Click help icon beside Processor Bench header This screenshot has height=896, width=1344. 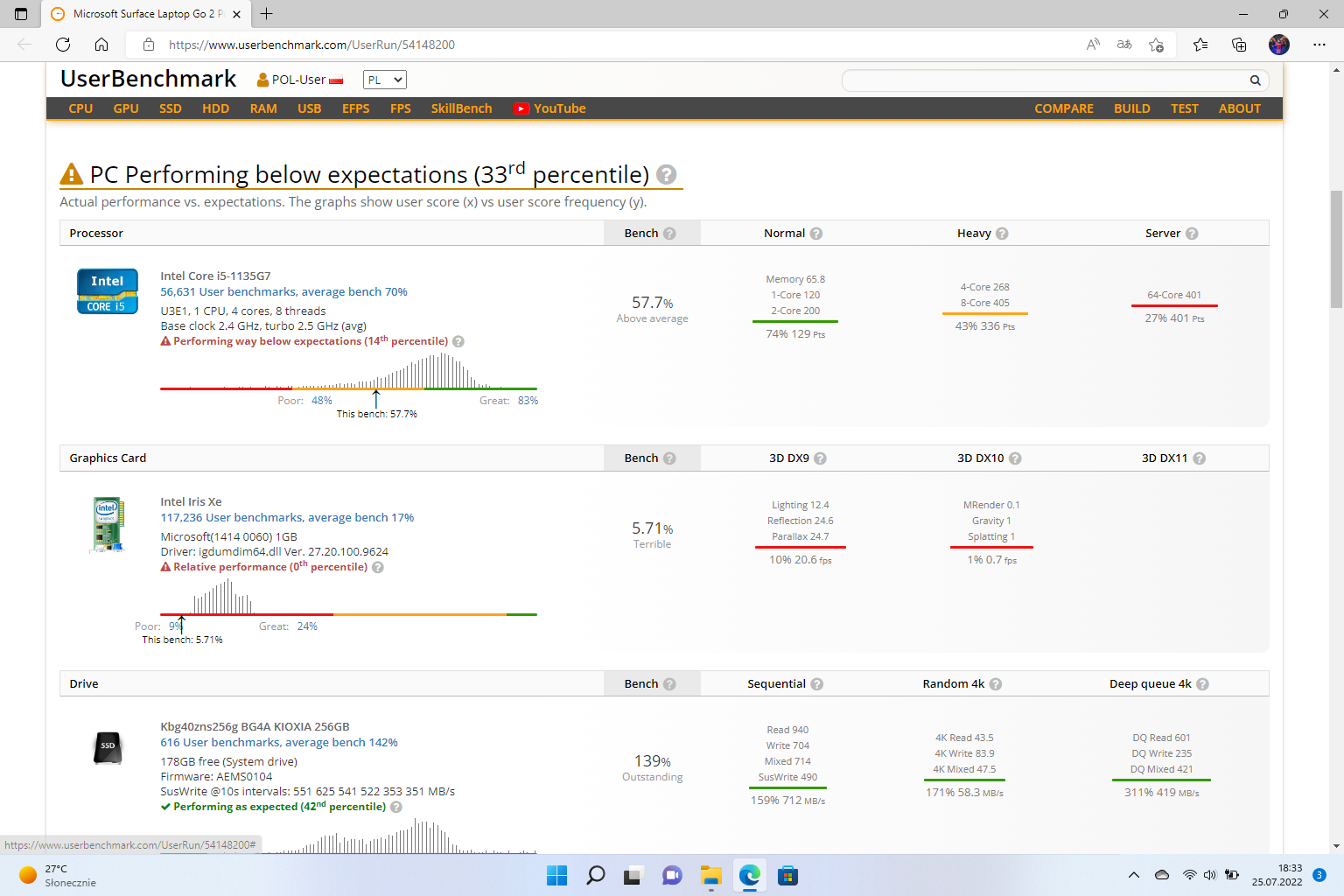[x=669, y=234]
